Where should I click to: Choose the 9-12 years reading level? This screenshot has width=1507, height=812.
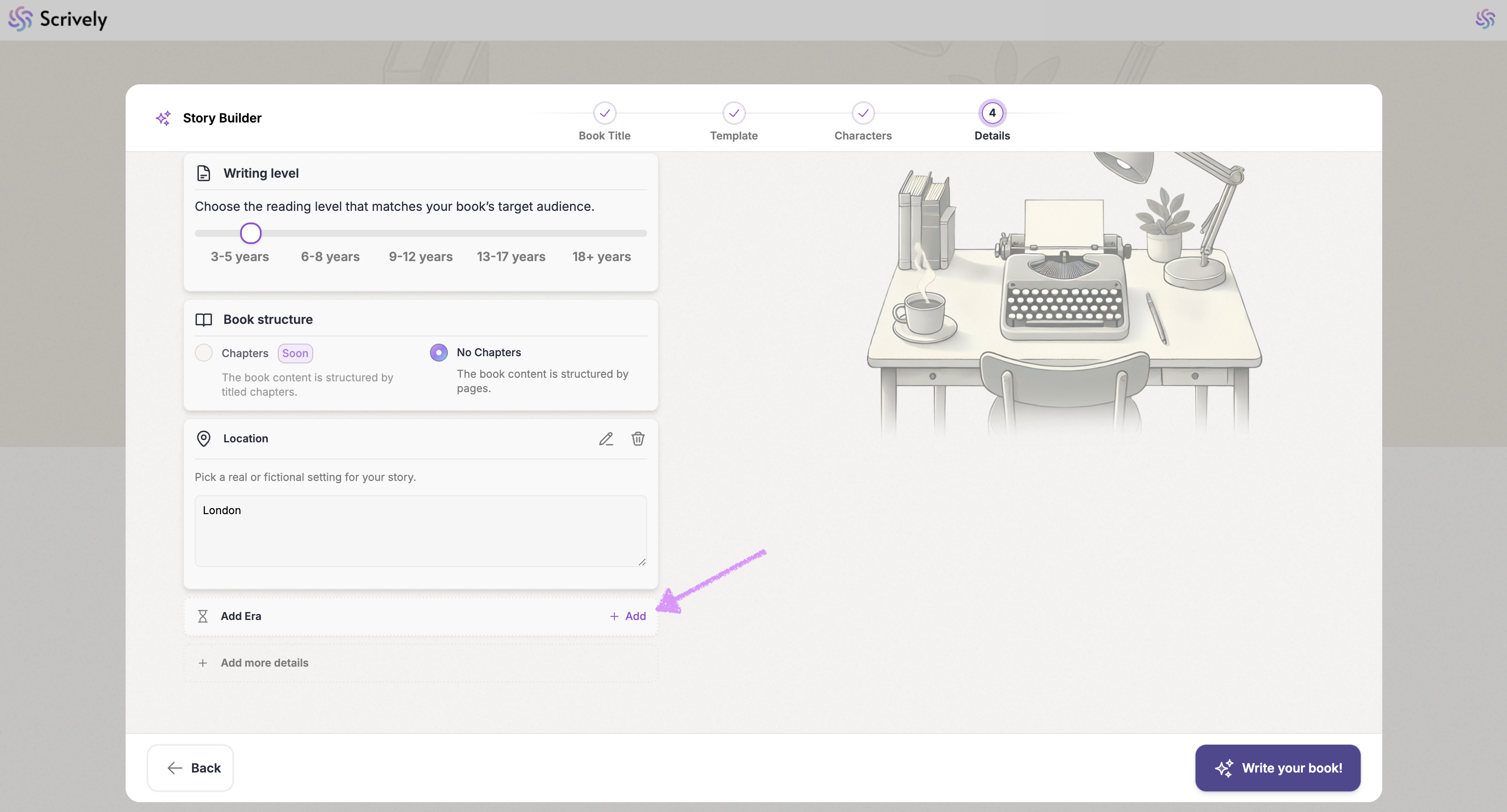pyautogui.click(x=421, y=256)
